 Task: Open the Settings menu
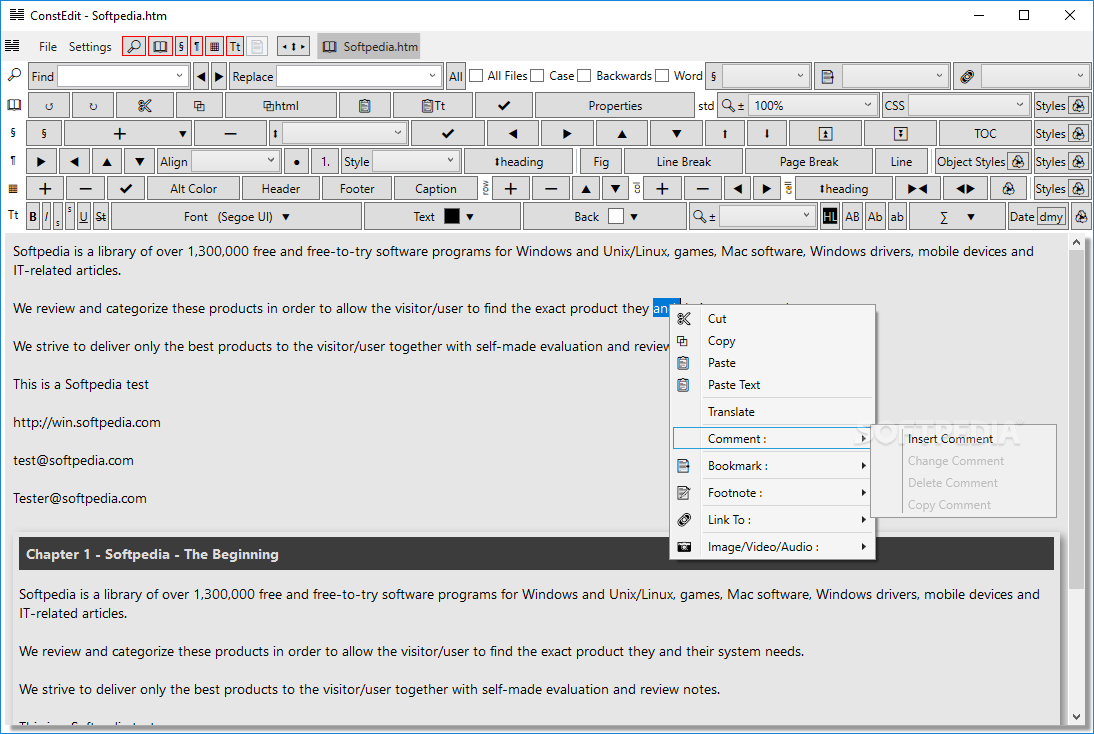[90, 47]
